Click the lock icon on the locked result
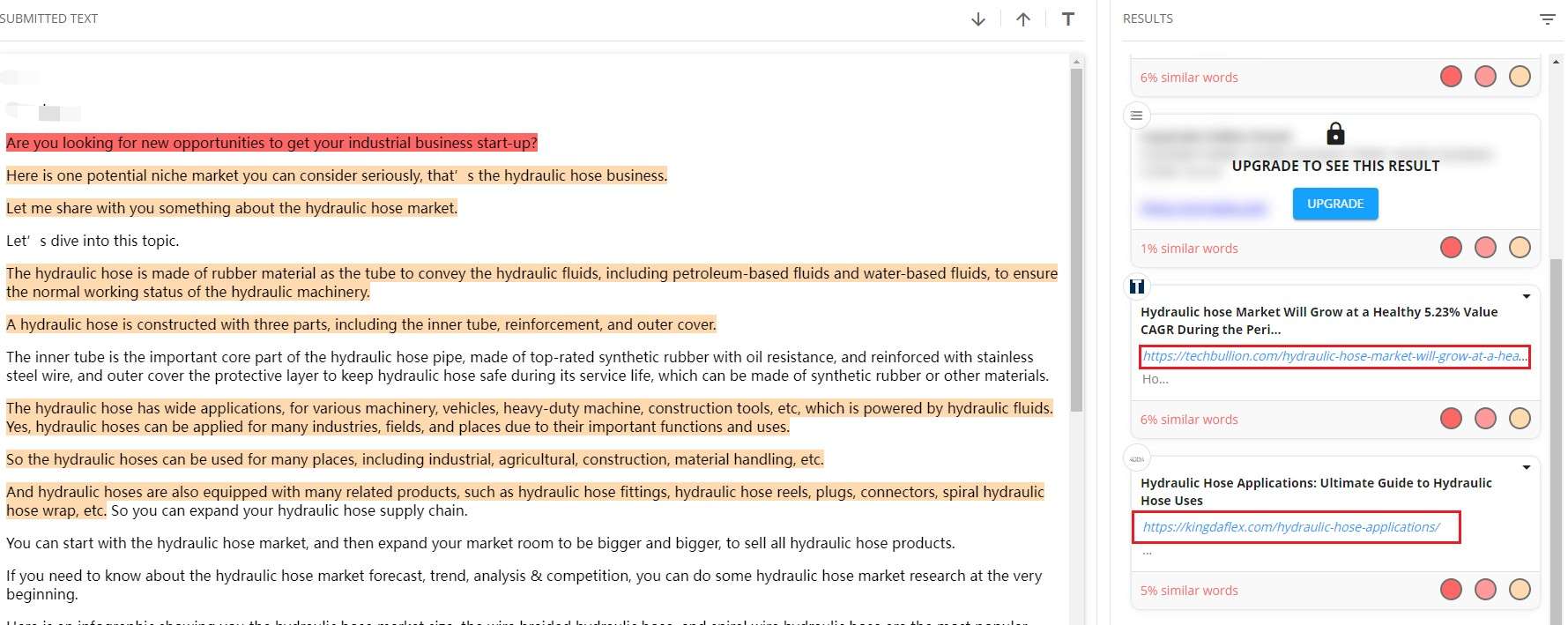Image resolution: width=1568 pixels, height=625 pixels. pos(1335,134)
